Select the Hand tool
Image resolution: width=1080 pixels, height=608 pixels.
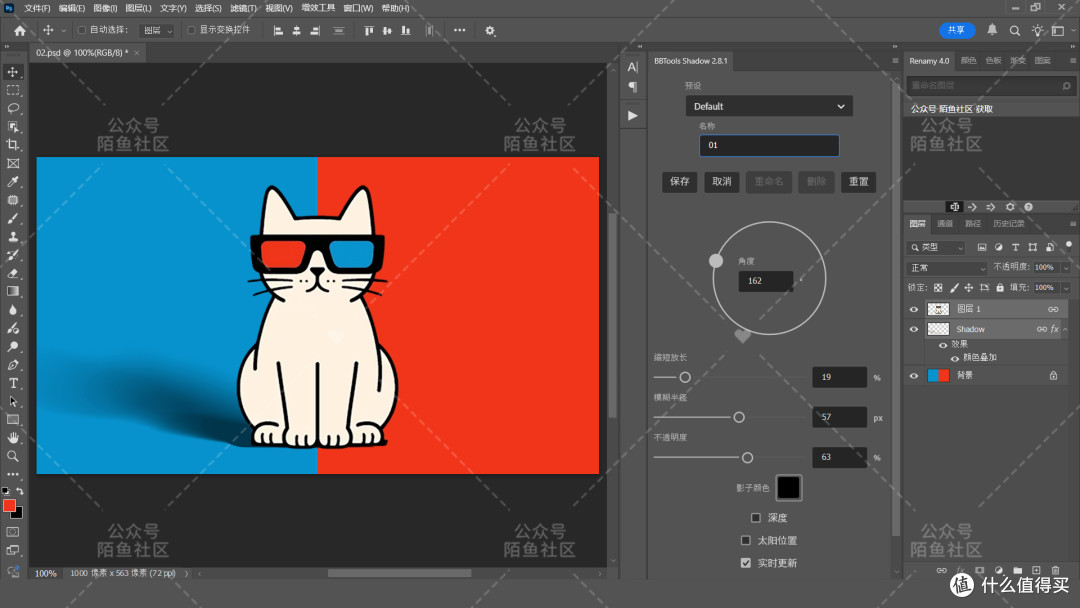[13, 438]
